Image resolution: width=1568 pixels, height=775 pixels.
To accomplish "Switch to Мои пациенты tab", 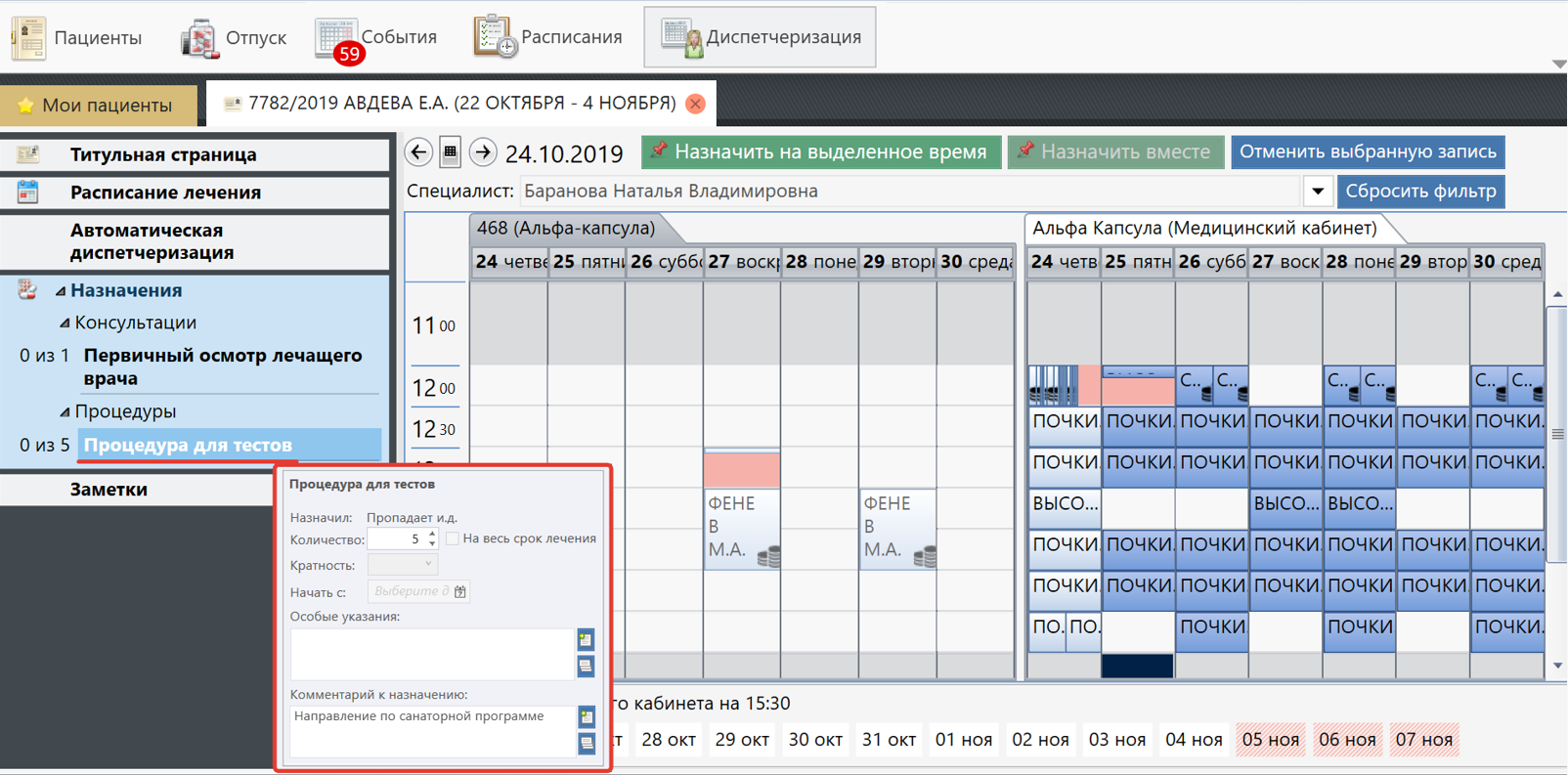I will tap(98, 105).
